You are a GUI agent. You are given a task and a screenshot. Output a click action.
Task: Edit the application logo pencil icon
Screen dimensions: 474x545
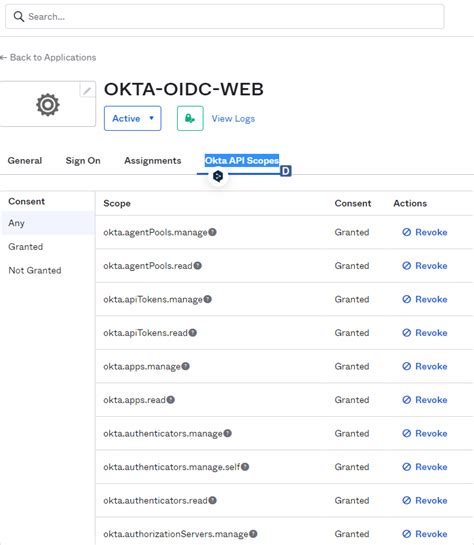pyautogui.click(x=87, y=90)
